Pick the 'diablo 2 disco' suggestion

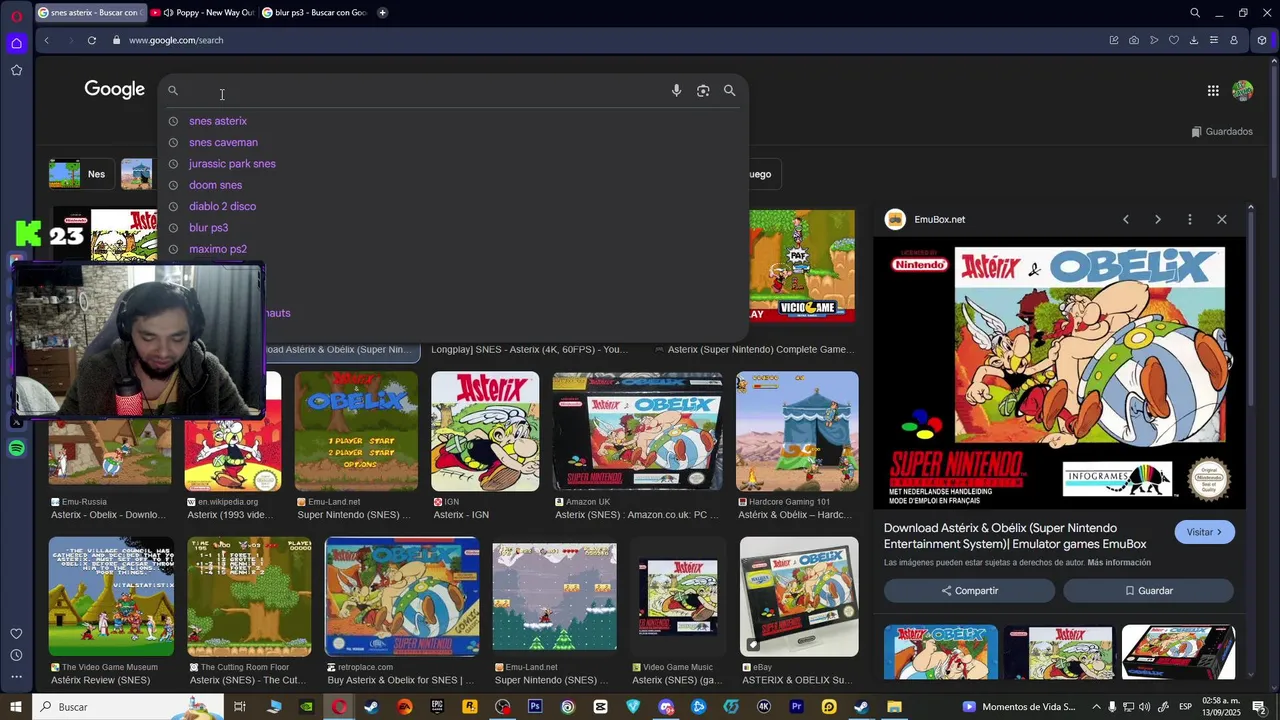(x=222, y=206)
